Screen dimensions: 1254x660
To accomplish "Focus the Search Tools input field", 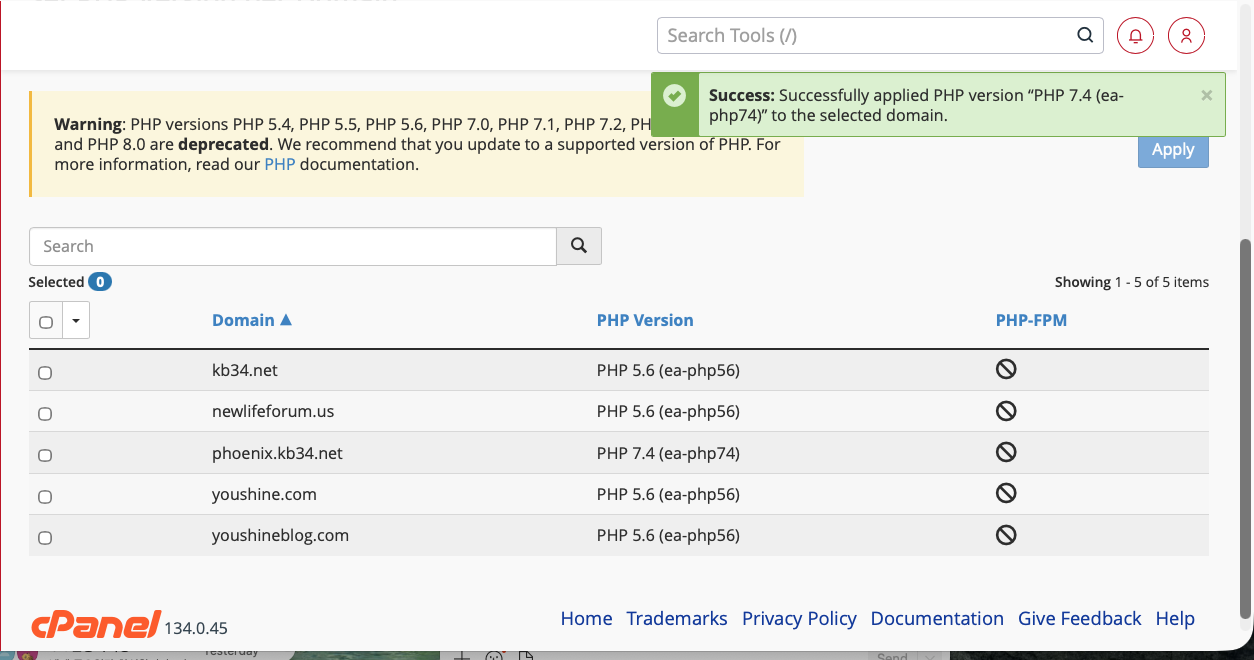I will (865, 35).
